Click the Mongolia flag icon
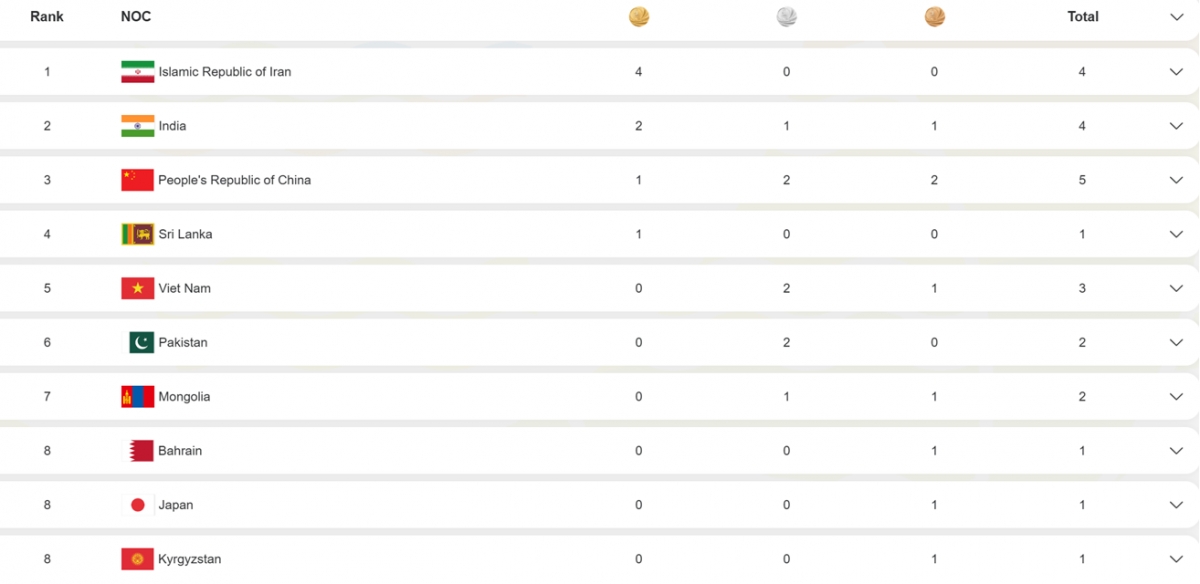 pos(137,396)
